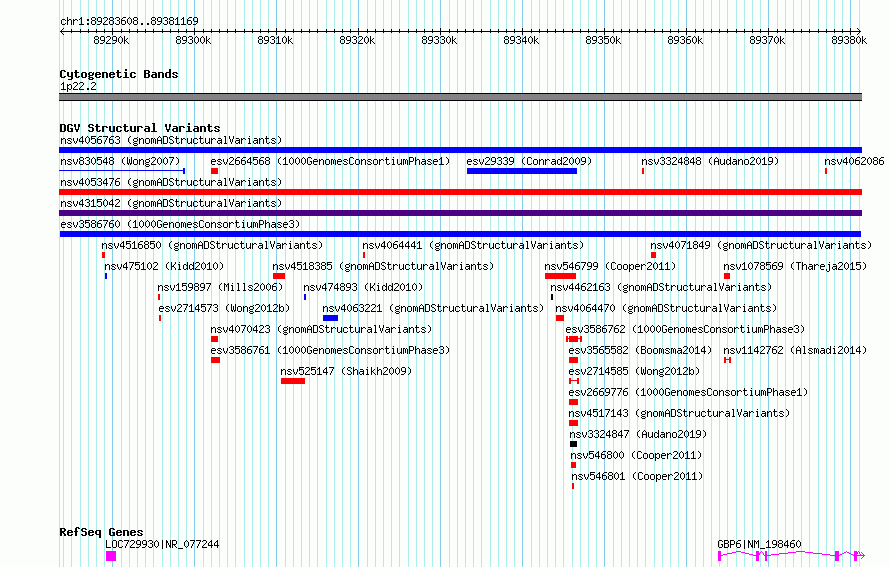Click the 89370k ruler position
Image resolution: width=890 pixels, height=567 pixels.
click(x=767, y=40)
